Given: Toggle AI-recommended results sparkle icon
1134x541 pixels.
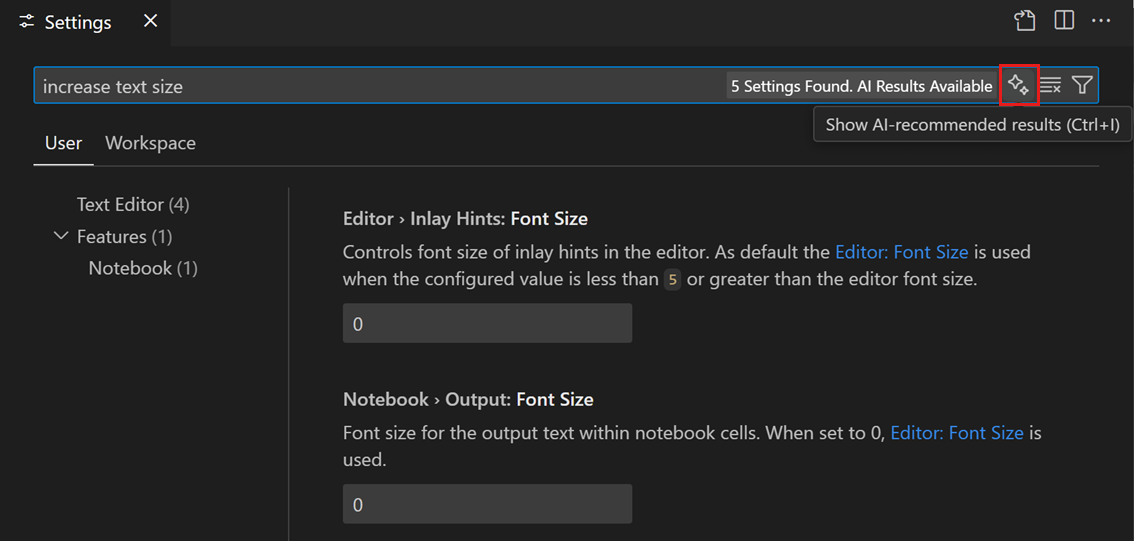Looking at the screenshot, I should (1019, 86).
